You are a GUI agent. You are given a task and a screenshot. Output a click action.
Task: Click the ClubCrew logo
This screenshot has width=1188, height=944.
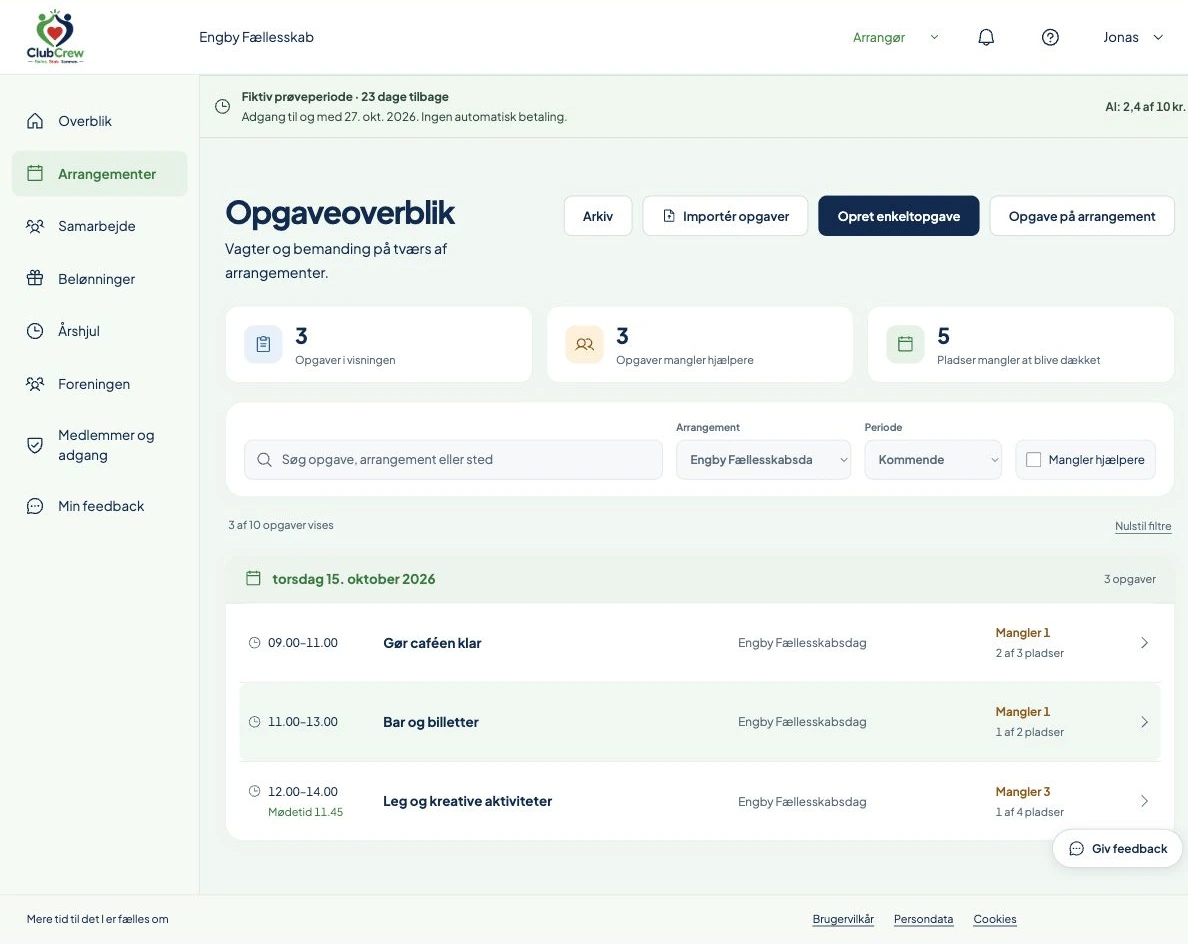click(x=55, y=36)
